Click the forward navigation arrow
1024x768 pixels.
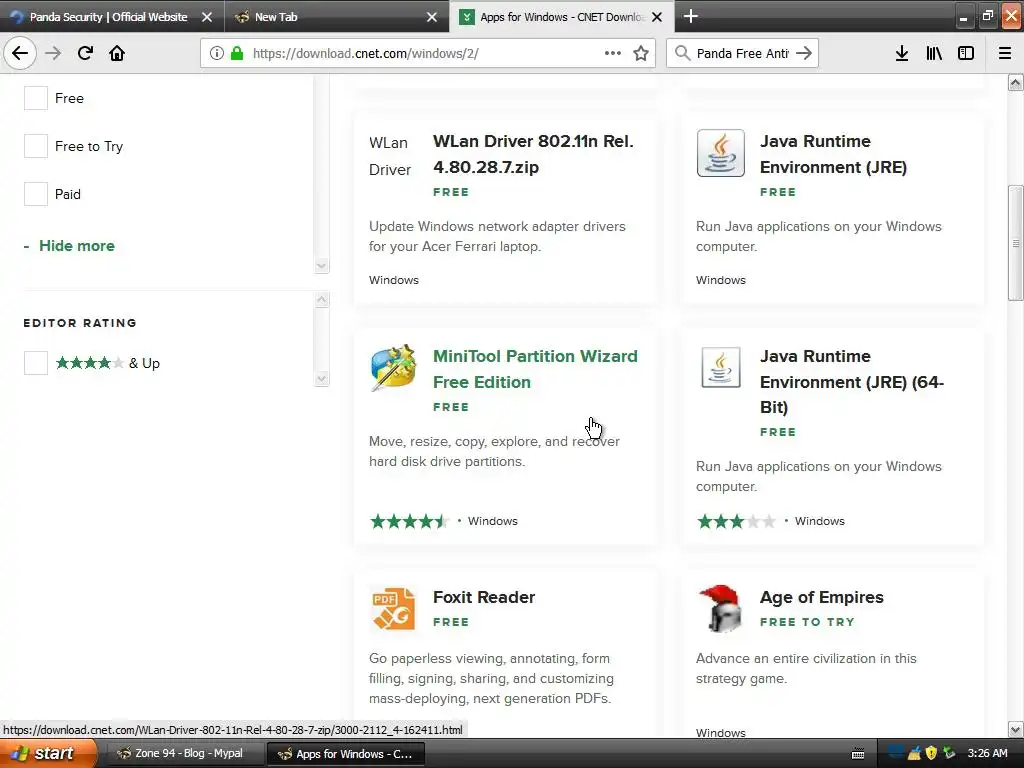click(53, 53)
